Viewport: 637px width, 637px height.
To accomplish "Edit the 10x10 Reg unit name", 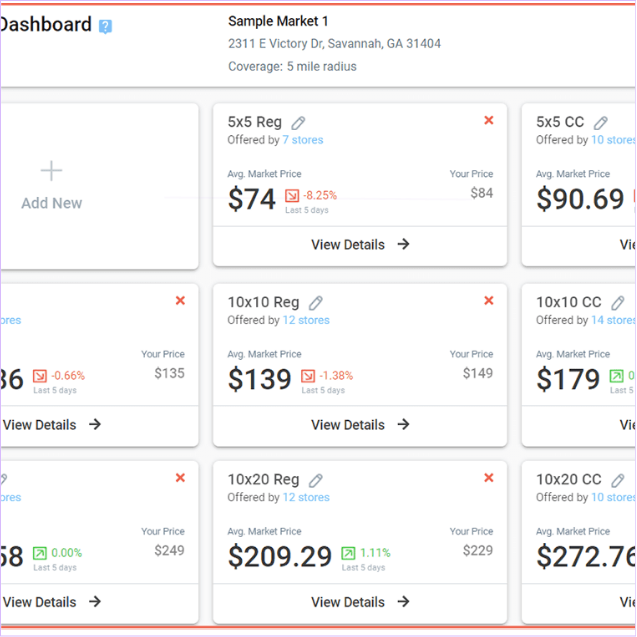I will click(x=316, y=302).
